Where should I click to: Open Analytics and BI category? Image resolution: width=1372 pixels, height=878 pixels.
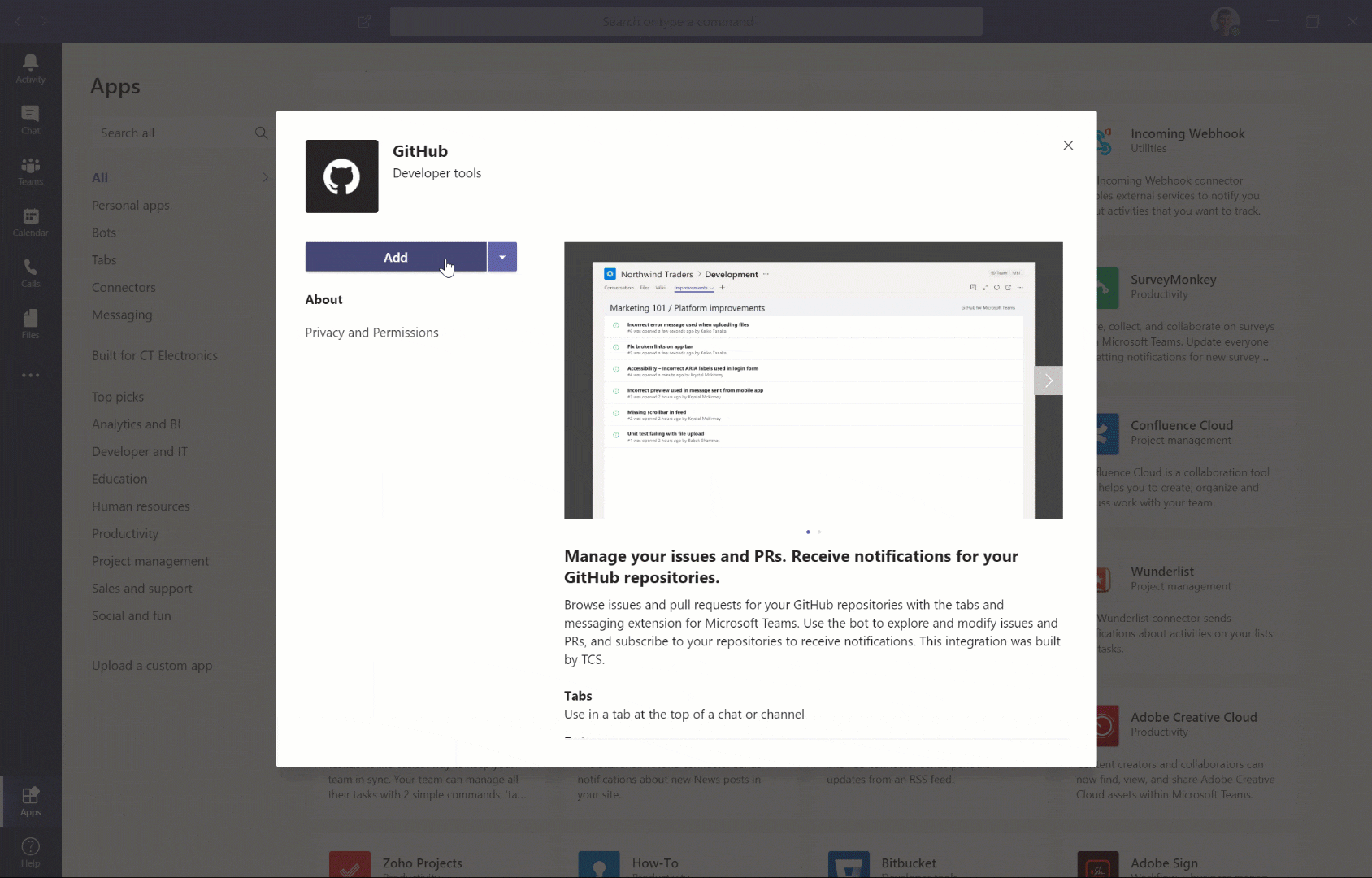pyautogui.click(x=136, y=424)
